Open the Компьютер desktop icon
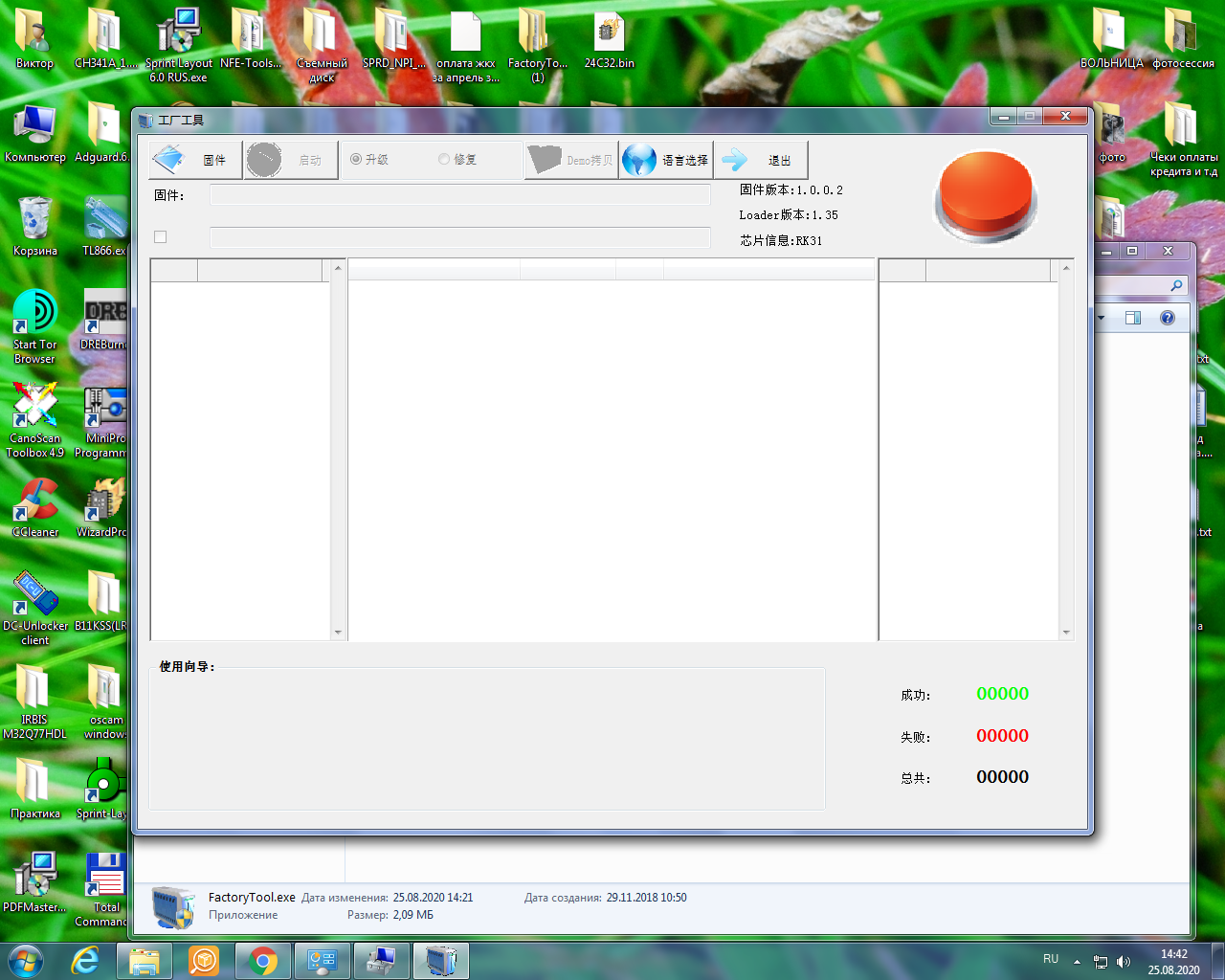The width and height of the screenshot is (1225, 980). click(34, 134)
